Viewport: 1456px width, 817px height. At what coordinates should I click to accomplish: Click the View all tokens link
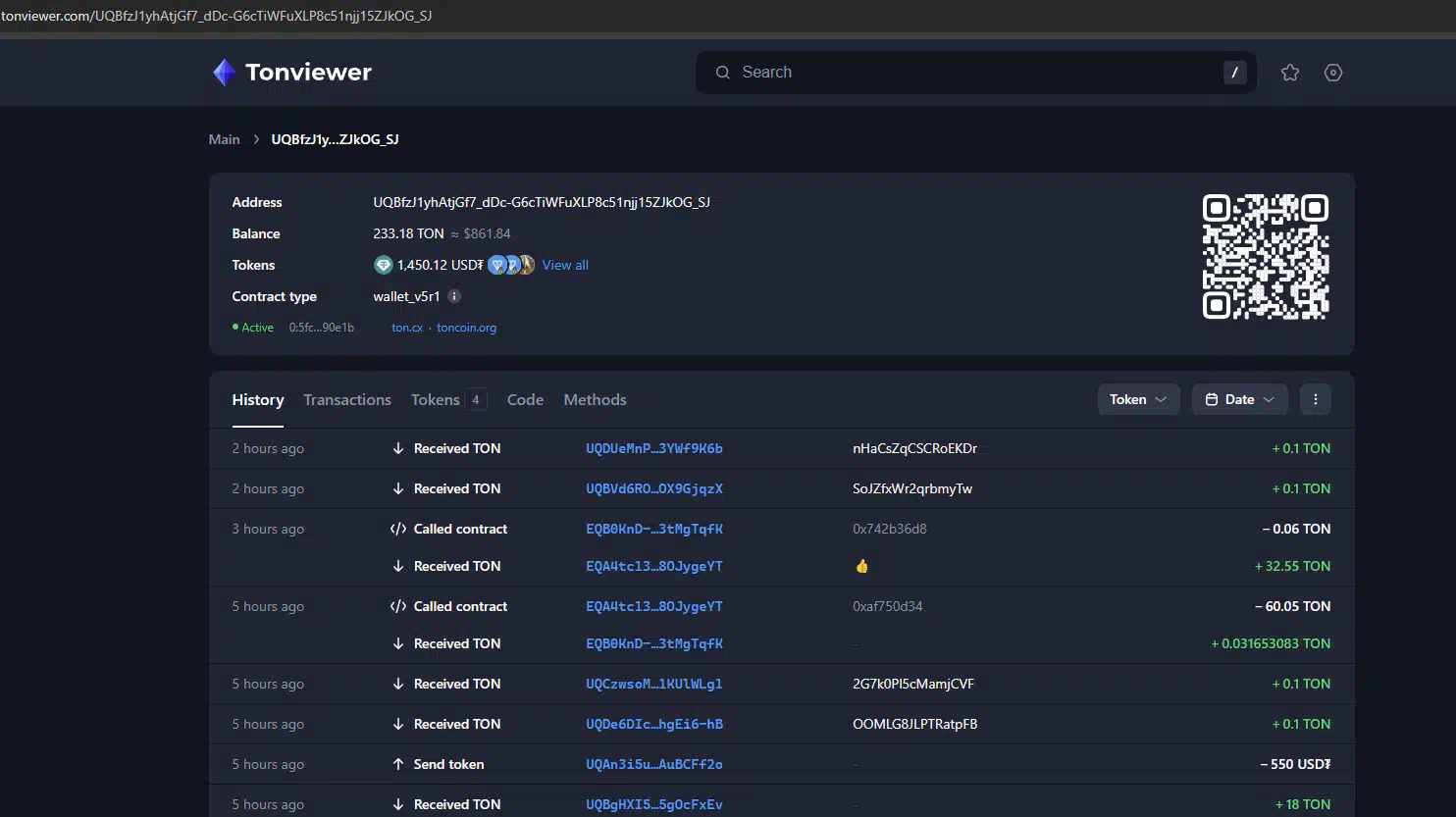pyautogui.click(x=565, y=265)
